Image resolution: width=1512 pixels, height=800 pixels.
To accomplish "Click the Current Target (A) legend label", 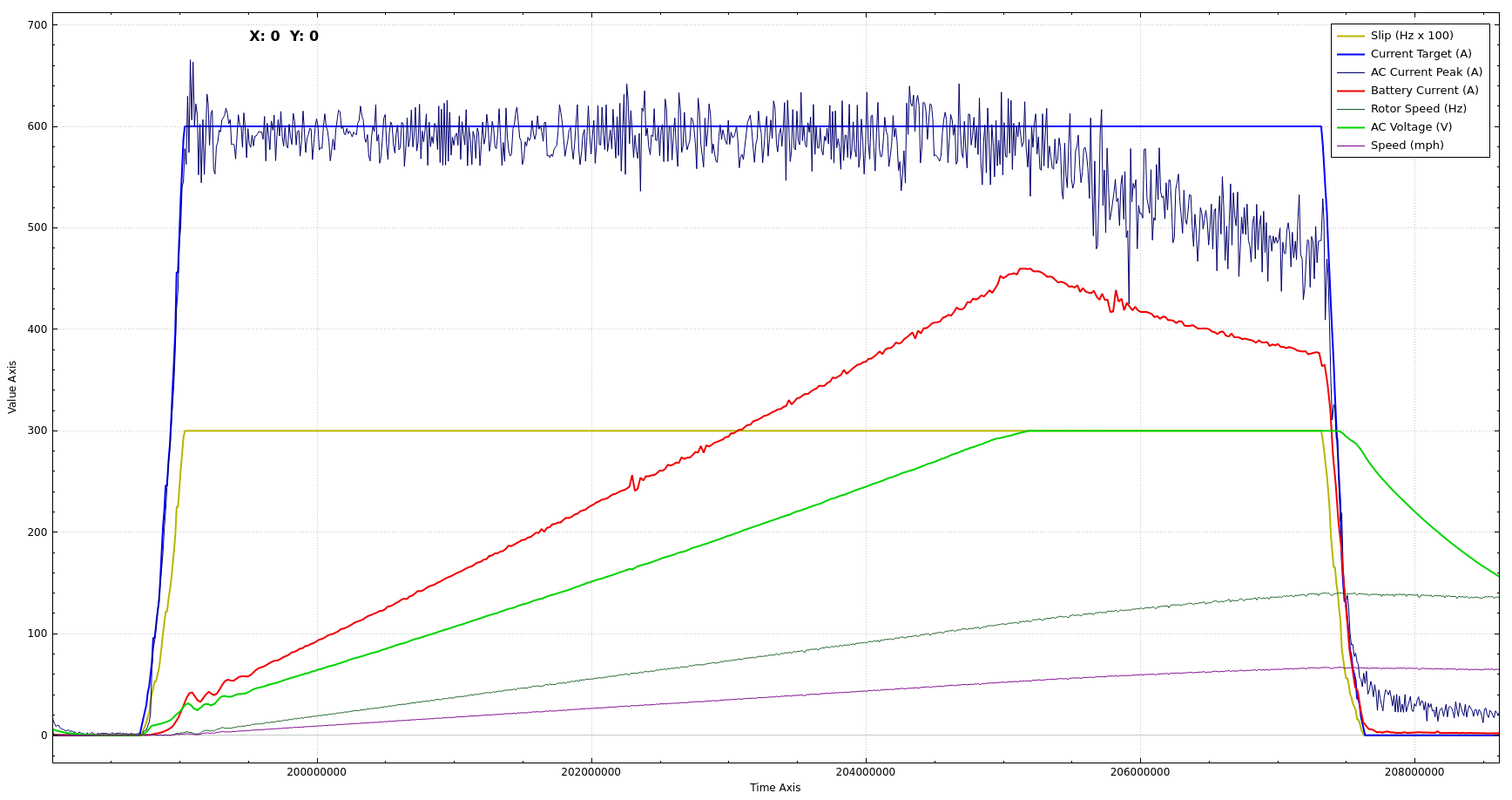I will point(1421,54).
